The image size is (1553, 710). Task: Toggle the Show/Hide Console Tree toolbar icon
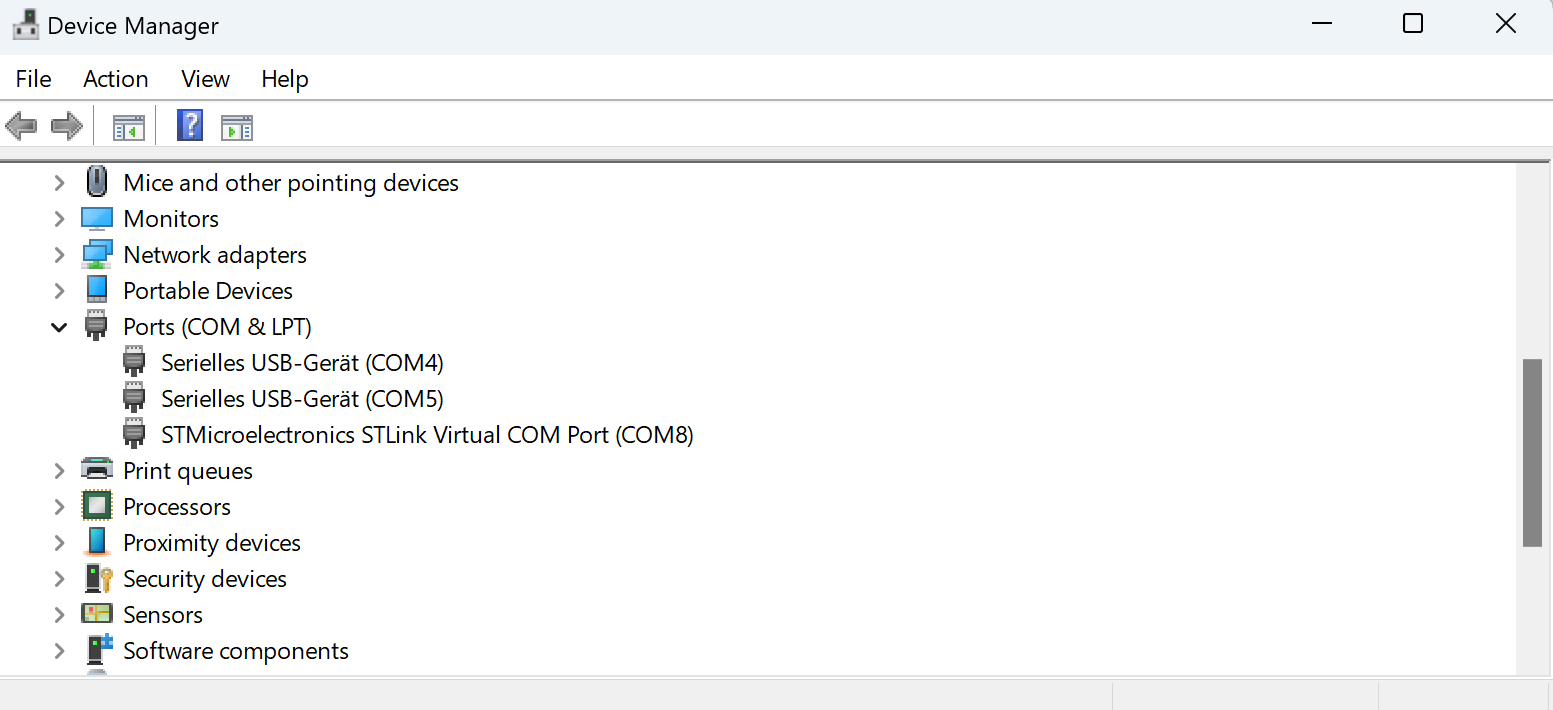(x=128, y=125)
